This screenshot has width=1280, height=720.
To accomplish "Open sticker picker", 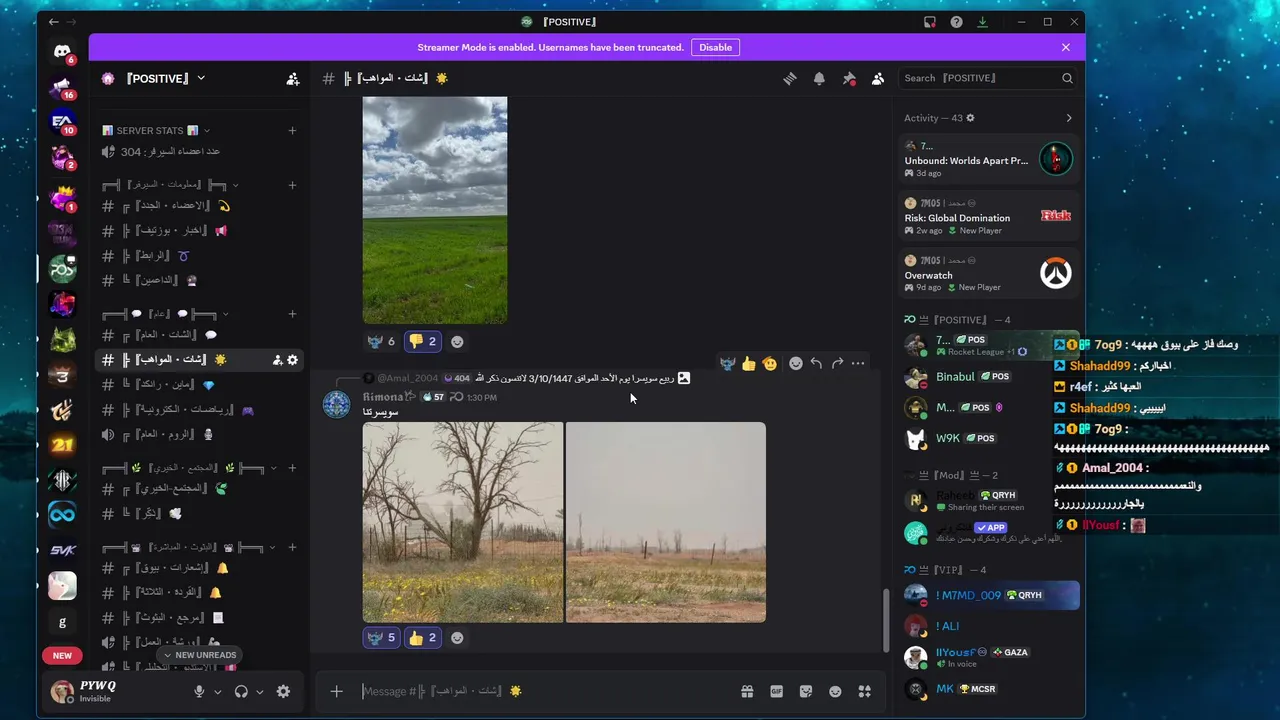I will pyautogui.click(x=805, y=691).
